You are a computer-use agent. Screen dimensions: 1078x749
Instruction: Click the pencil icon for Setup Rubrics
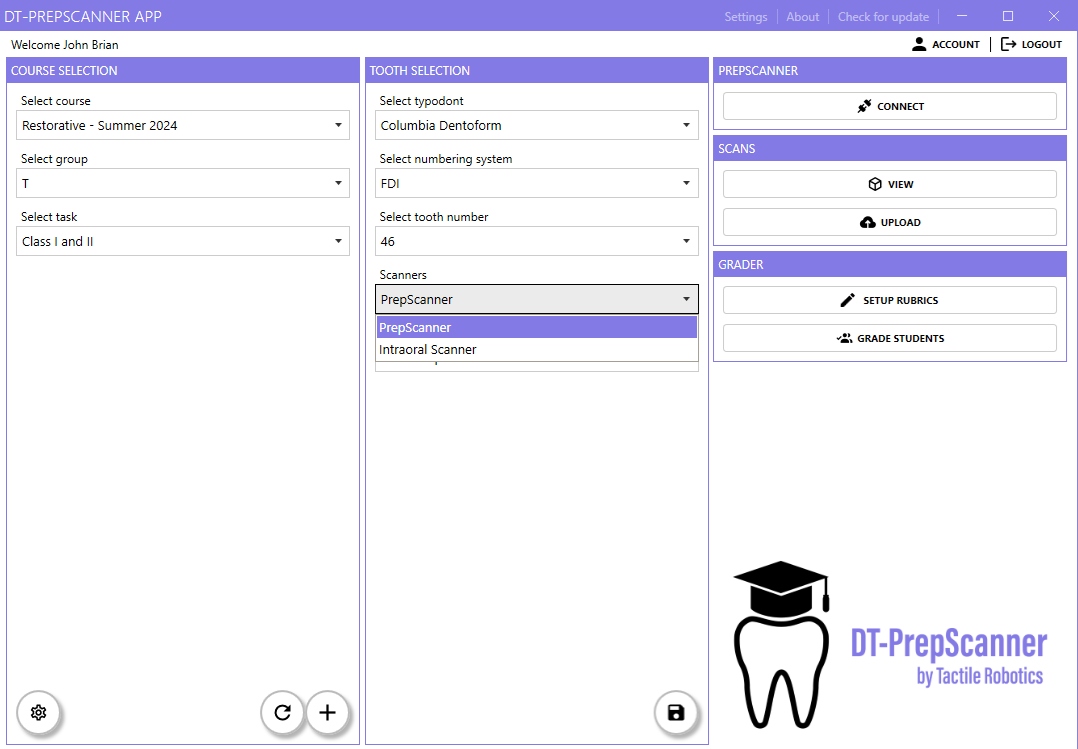pyautogui.click(x=848, y=301)
